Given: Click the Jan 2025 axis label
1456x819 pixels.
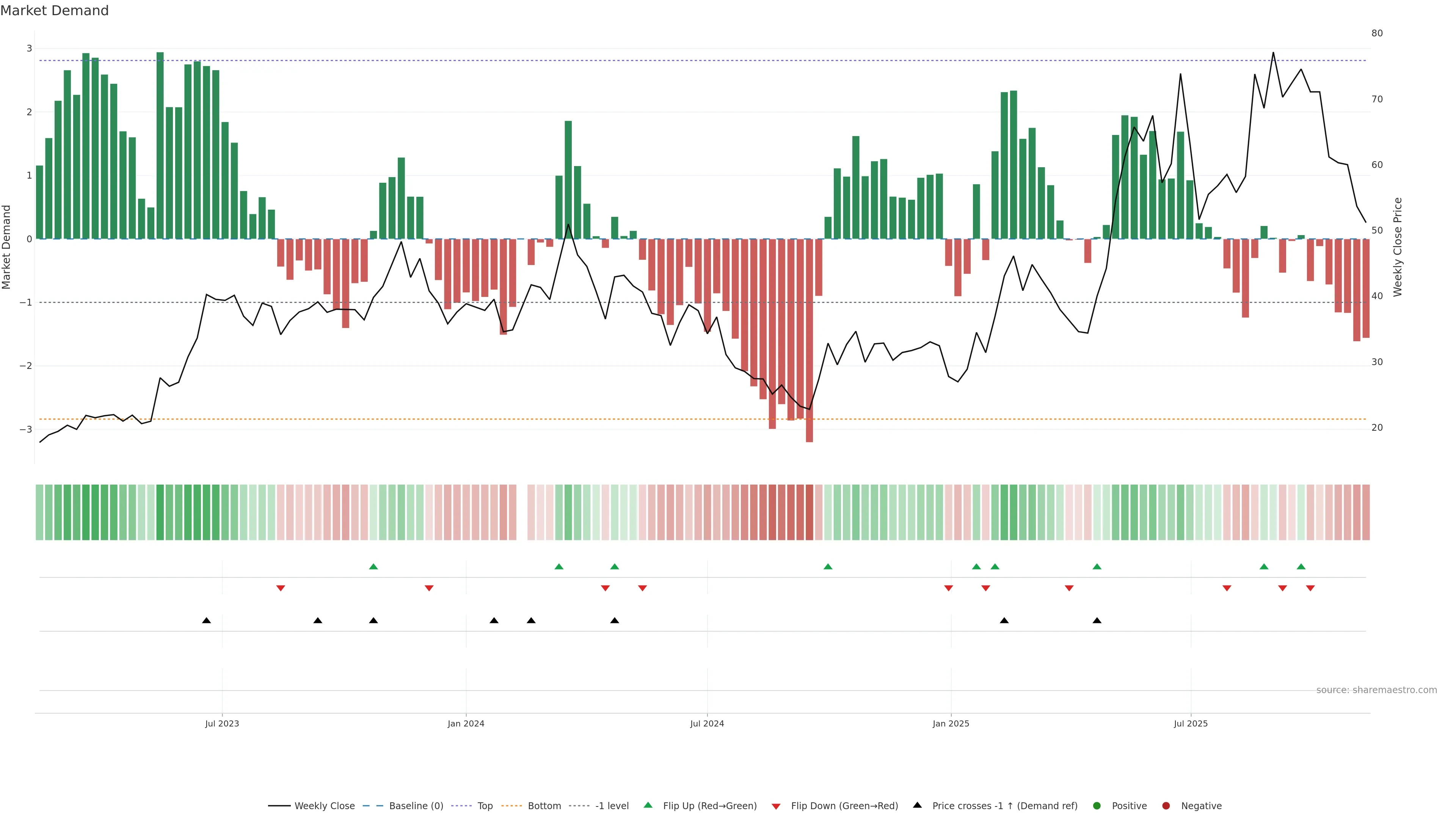Looking at the screenshot, I should point(951,723).
